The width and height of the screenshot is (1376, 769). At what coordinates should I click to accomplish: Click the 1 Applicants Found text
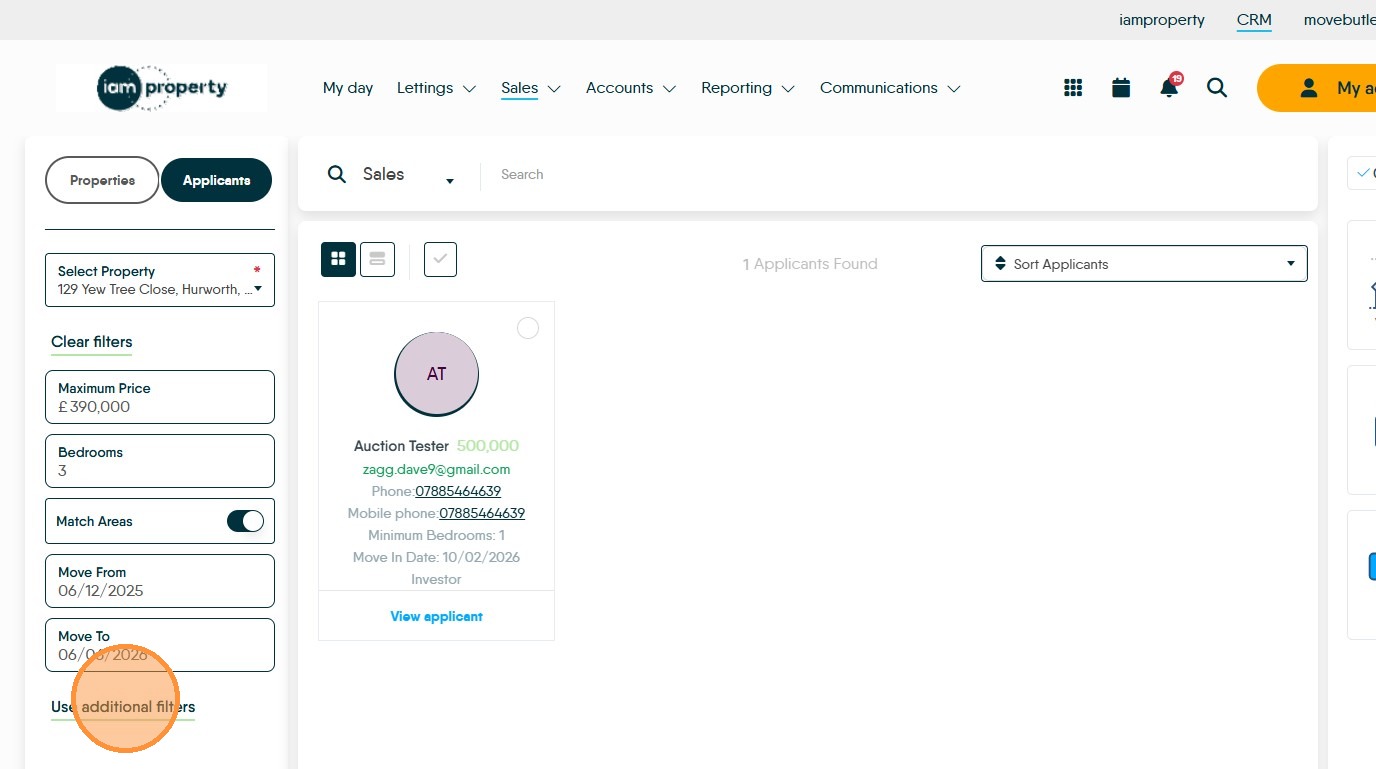[810, 264]
